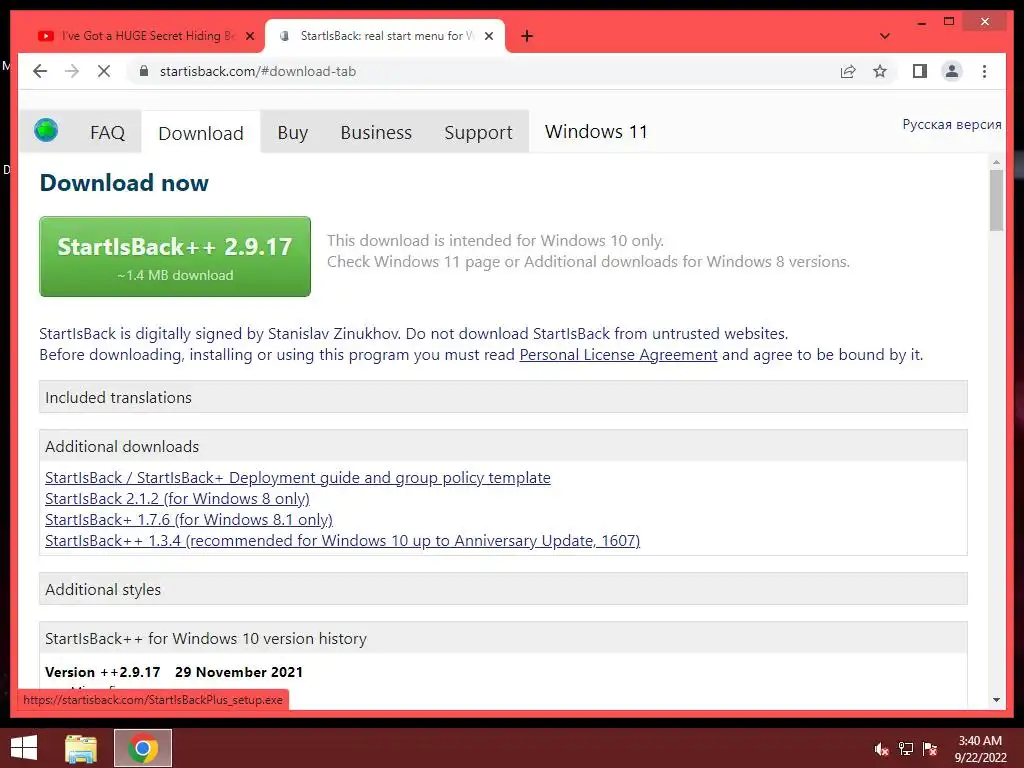Screen dimensions: 1024x768
Task: Open Chrome's three-dot menu
Action: [x=984, y=71]
